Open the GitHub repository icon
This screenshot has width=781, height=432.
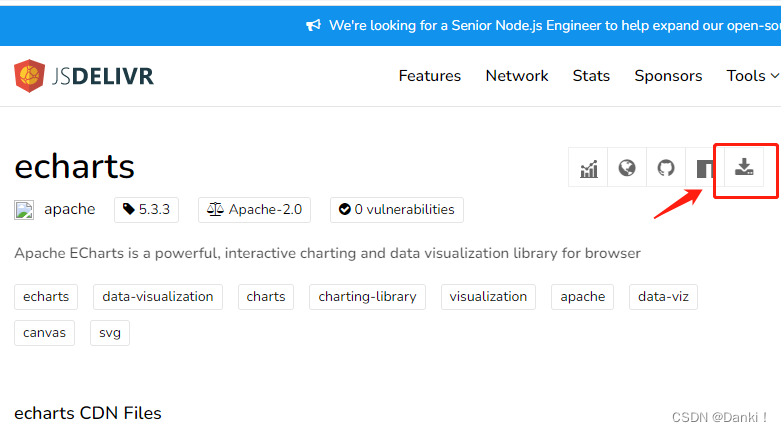pyautogui.click(x=666, y=168)
